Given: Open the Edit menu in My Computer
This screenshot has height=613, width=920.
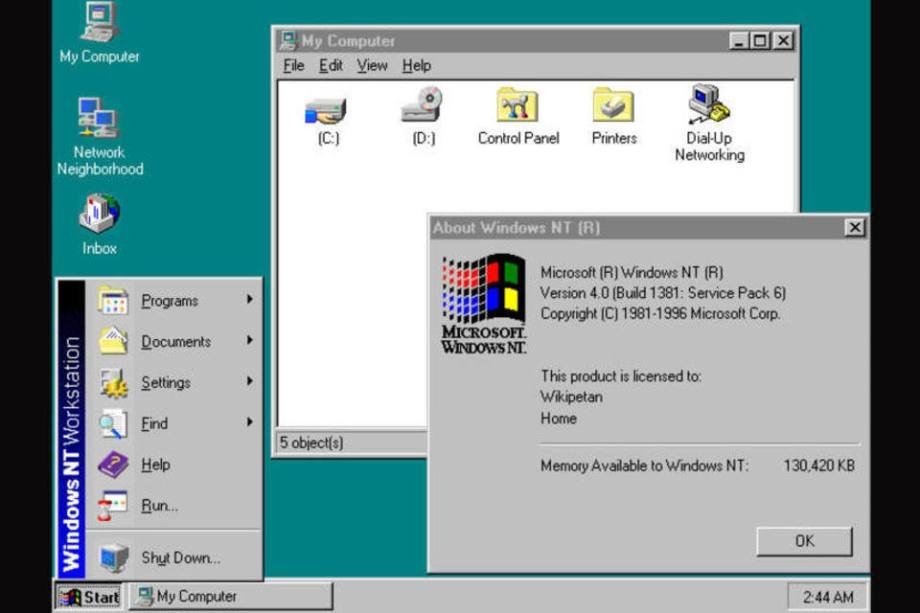Looking at the screenshot, I should coord(330,66).
